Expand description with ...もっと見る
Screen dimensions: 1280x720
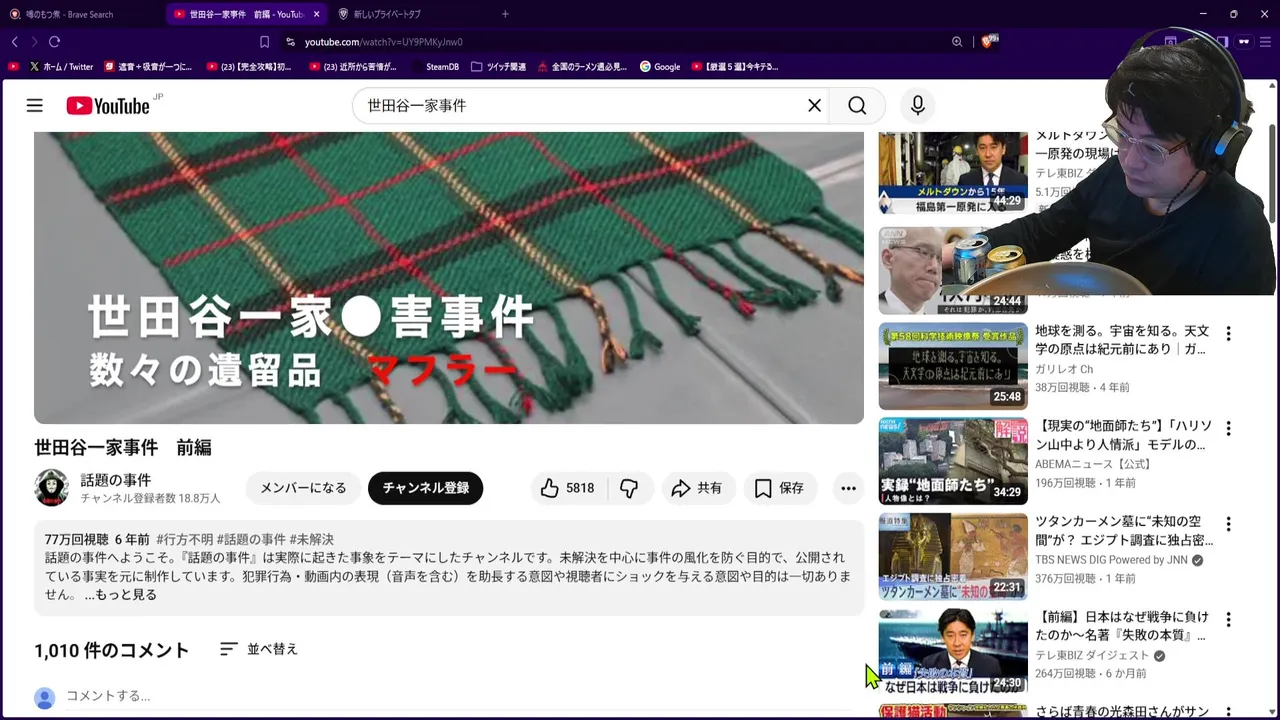point(120,595)
